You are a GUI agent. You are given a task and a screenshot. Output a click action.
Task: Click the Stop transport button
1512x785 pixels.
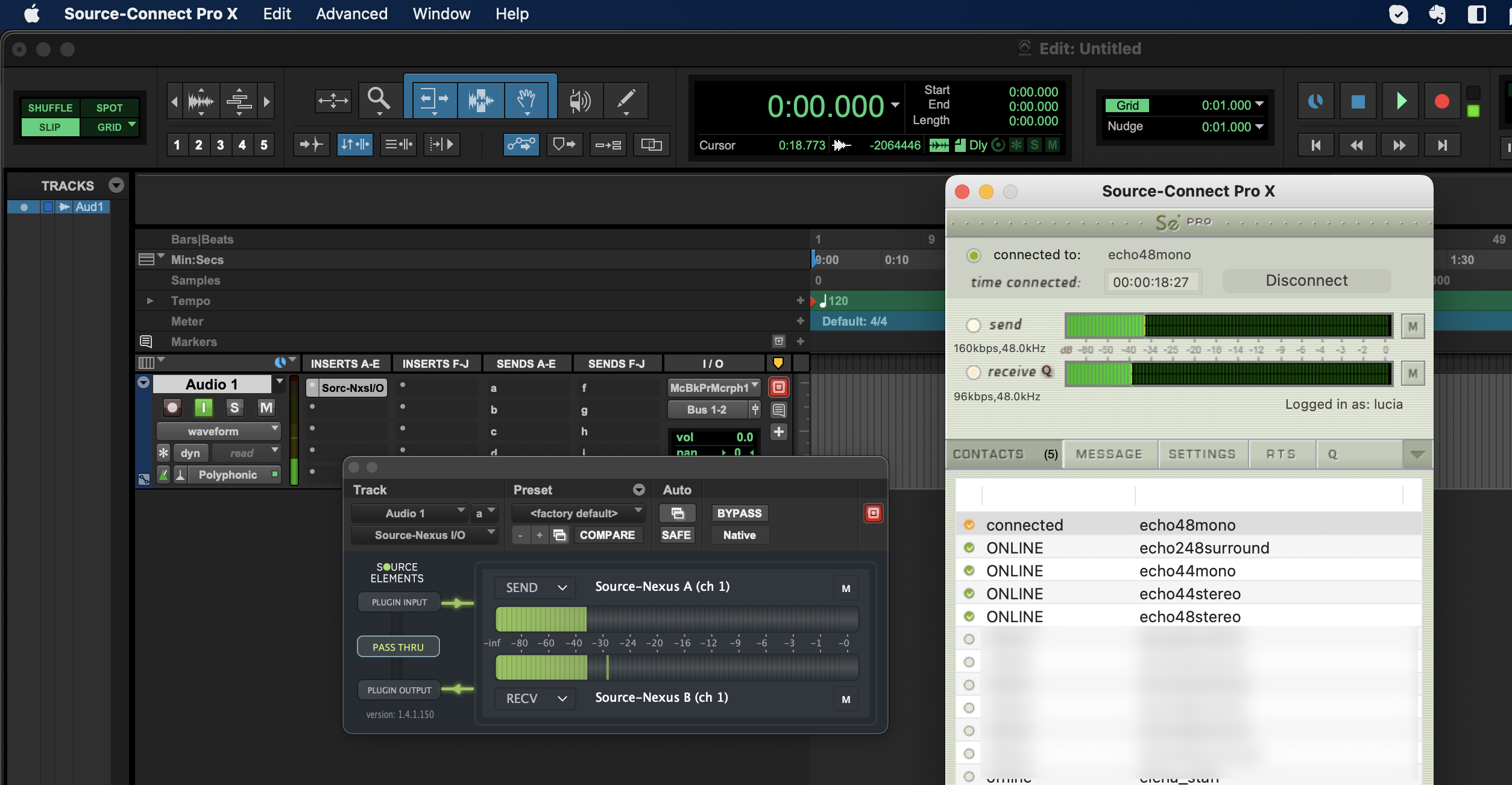(x=1358, y=101)
